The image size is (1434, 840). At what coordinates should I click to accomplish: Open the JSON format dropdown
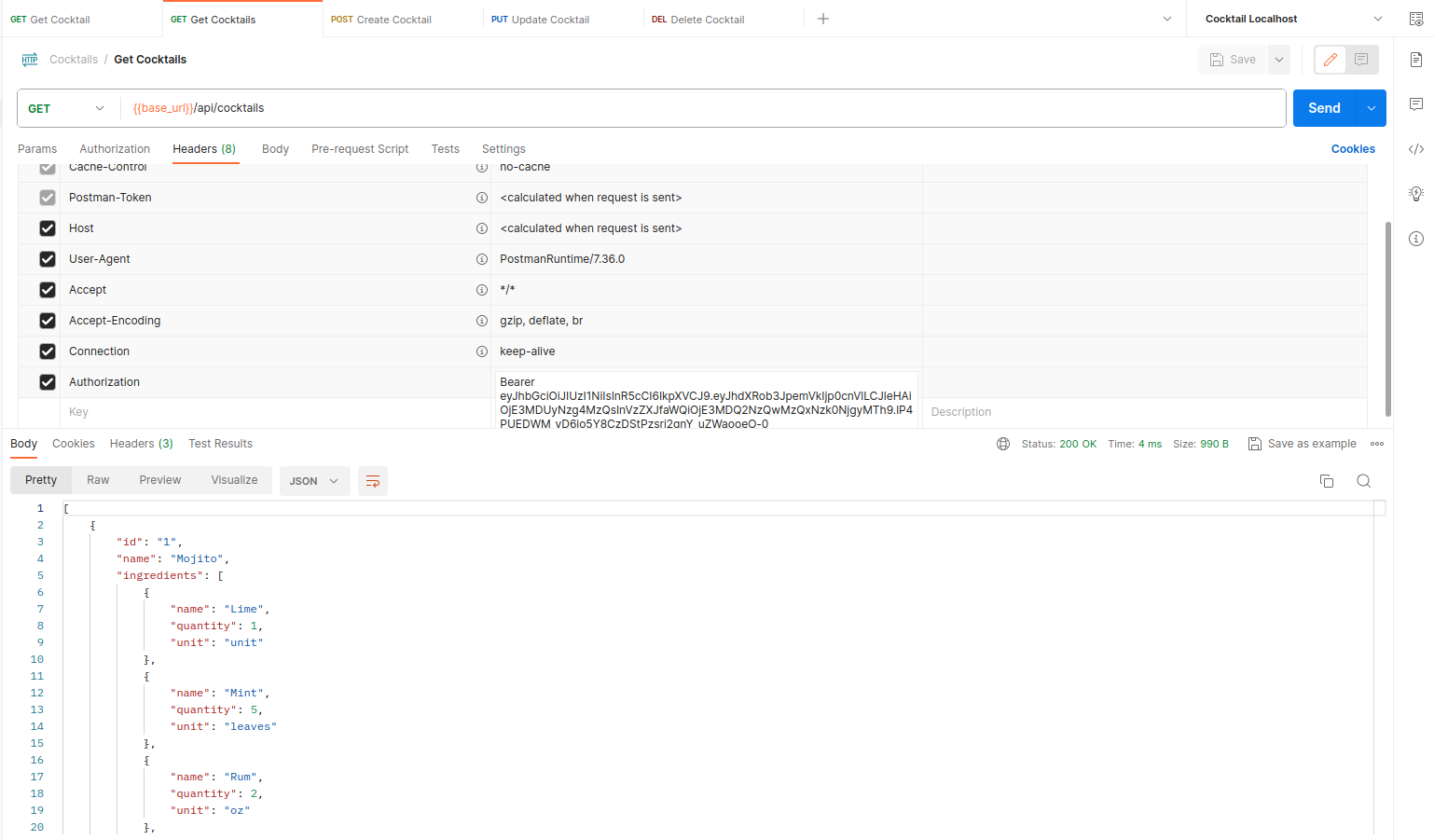point(314,481)
